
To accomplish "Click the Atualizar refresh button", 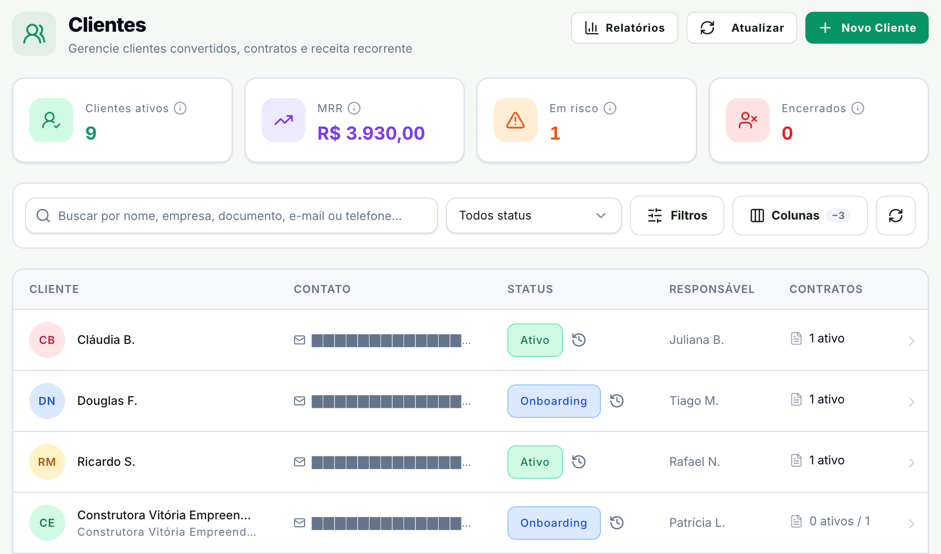I will [x=741, y=28].
